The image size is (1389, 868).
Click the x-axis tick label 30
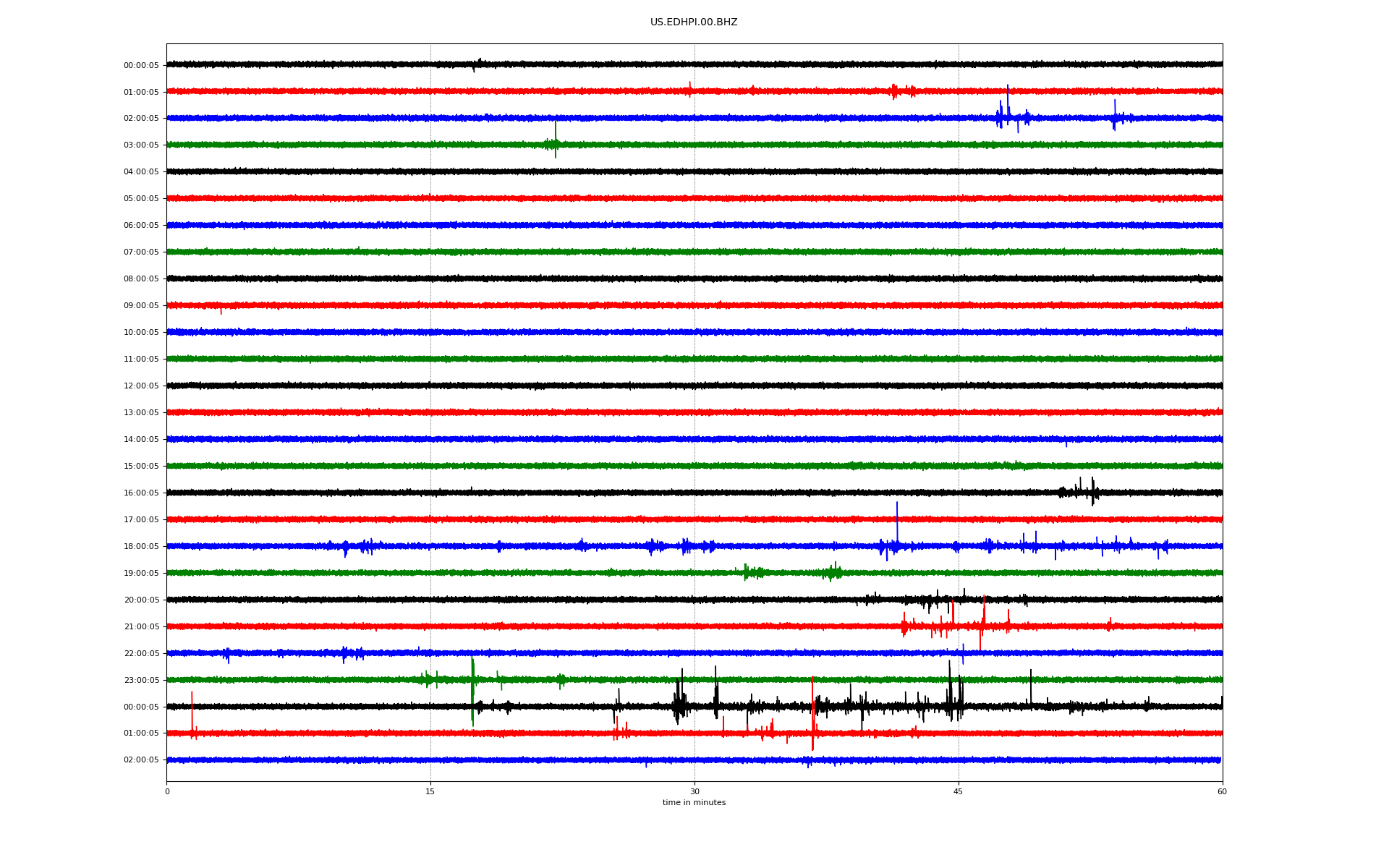point(694,792)
